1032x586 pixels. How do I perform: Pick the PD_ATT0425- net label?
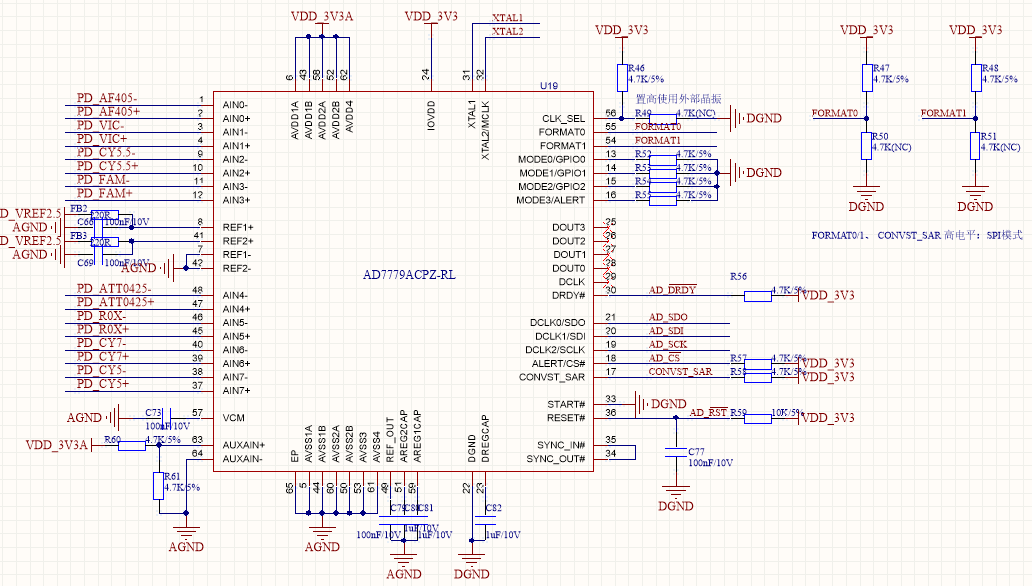coord(114,288)
